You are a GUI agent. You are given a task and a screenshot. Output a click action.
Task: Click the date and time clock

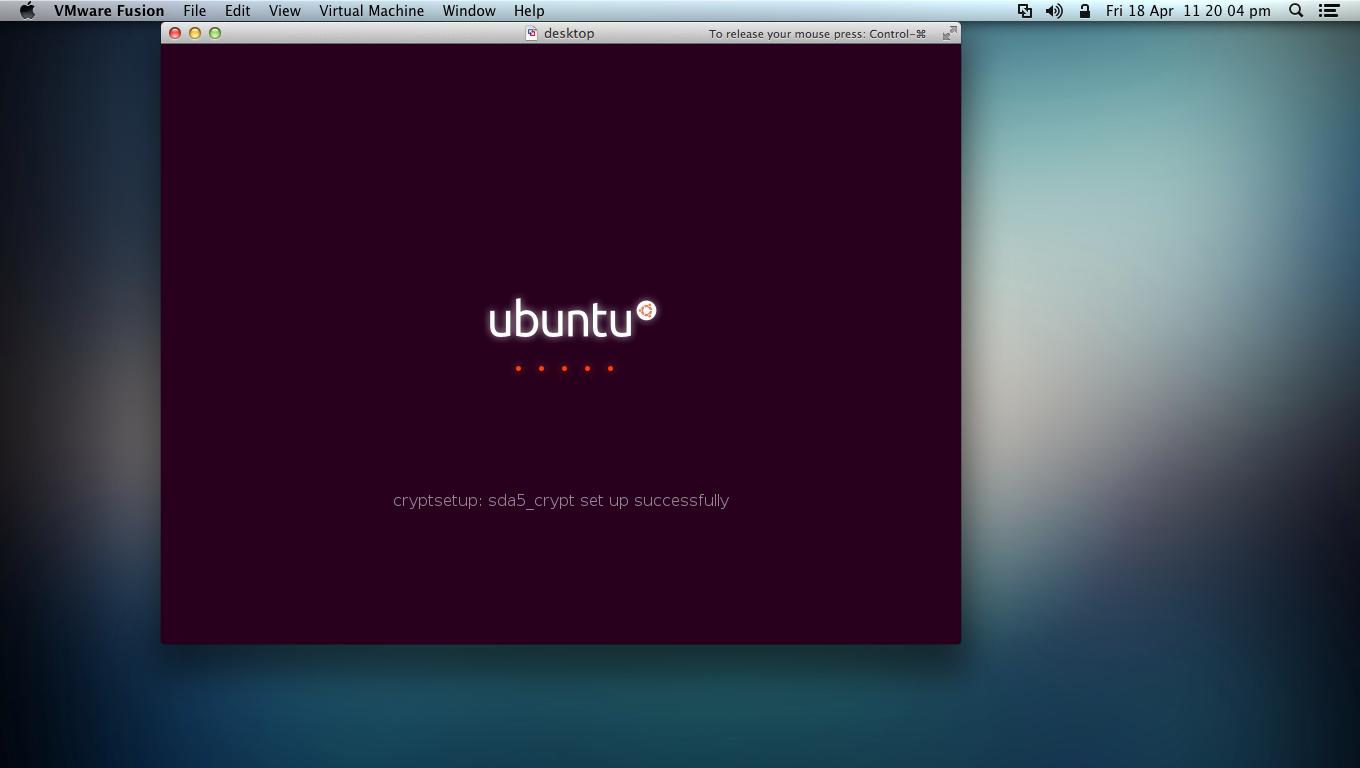(x=1188, y=11)
